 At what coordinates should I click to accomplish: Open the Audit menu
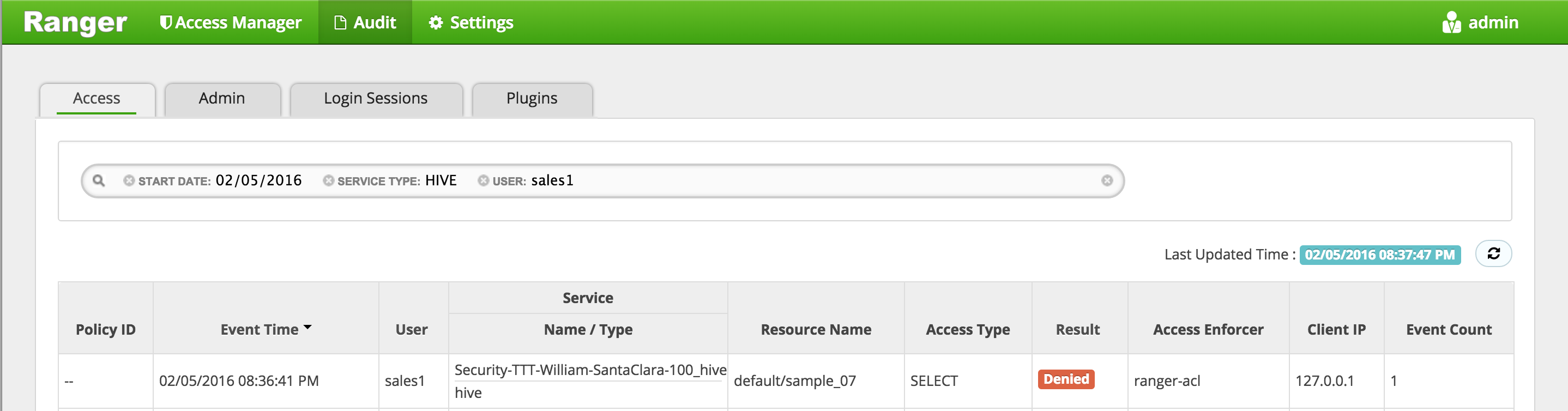click(365, 22)
